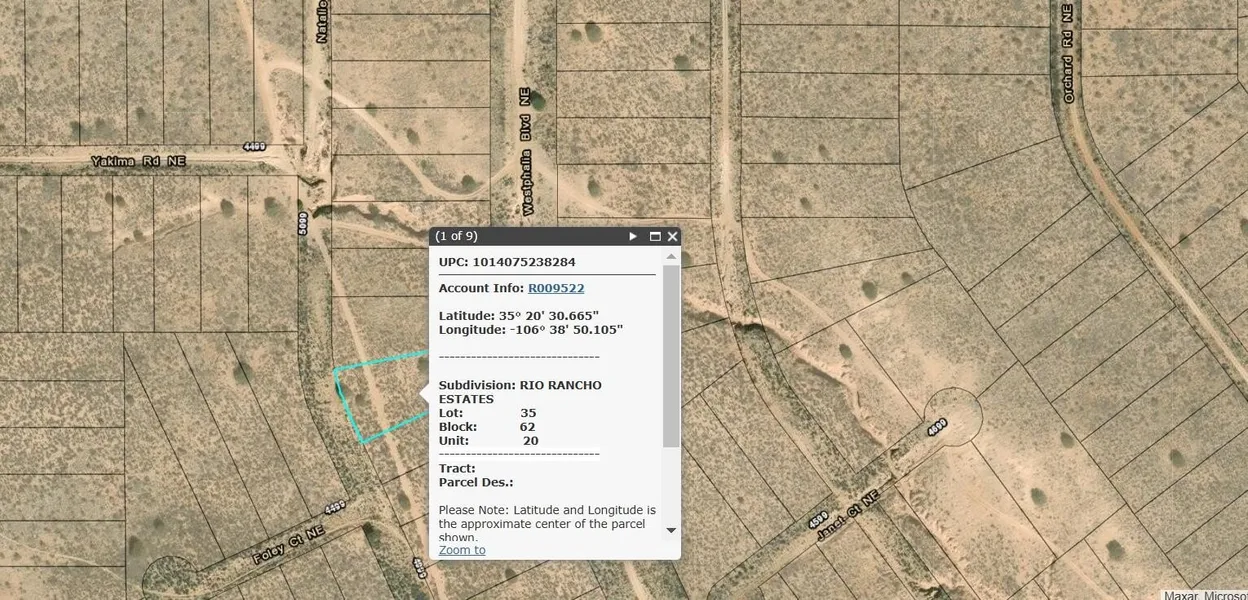The height and width of the screenshot is (600, 1248).
Task: Click the (1 of 9) popup title
Action: tap(456, 237)
